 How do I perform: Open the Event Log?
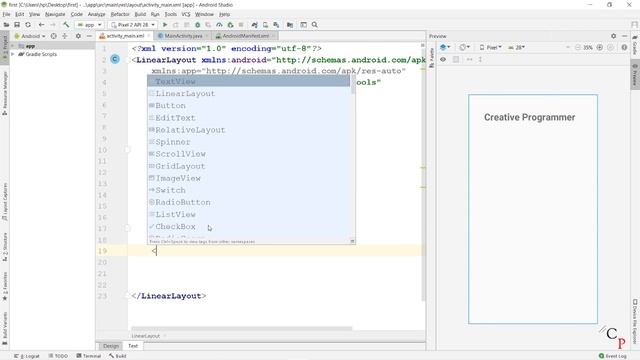click(x=613, y=356)
